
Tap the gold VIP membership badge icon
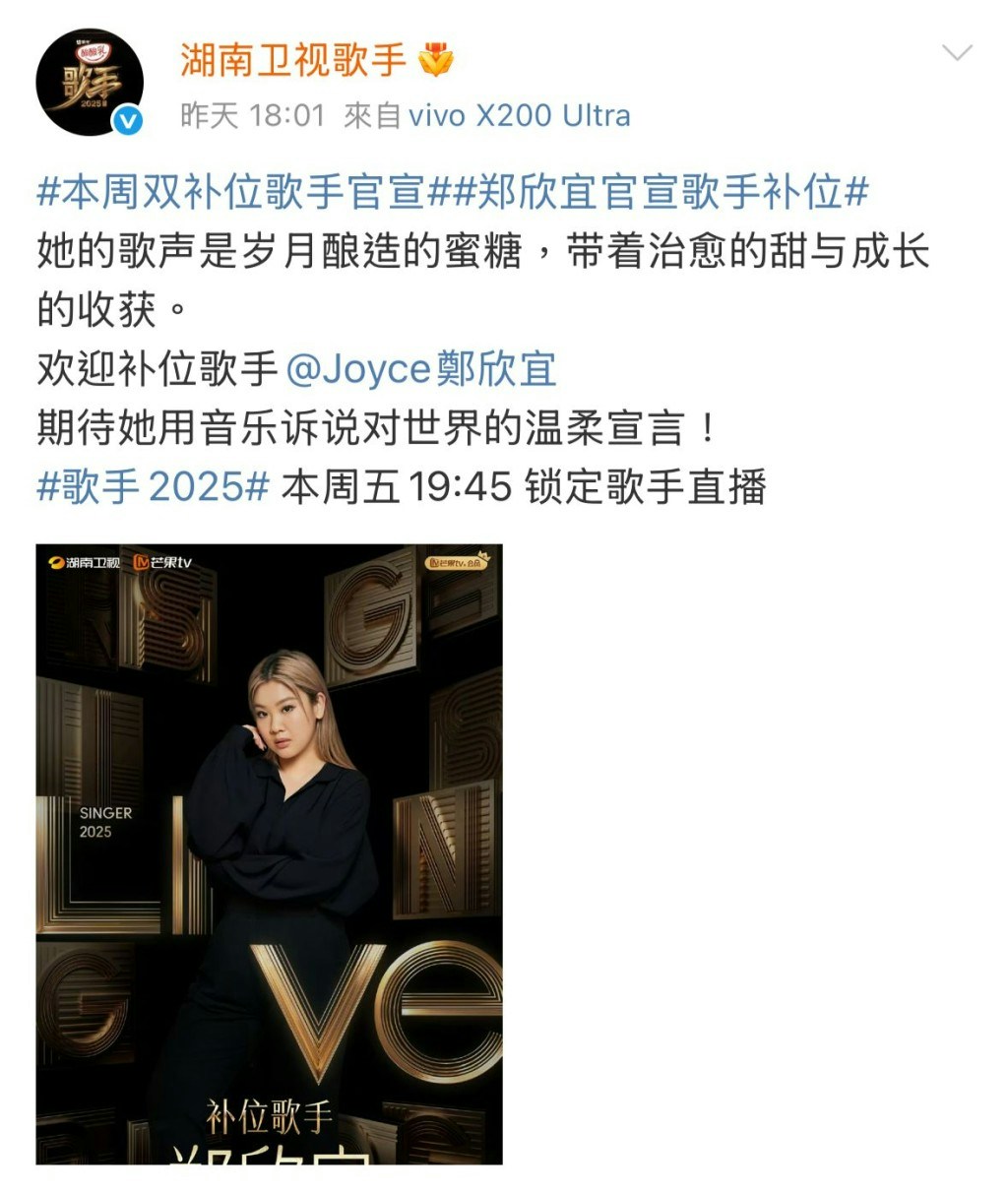pos(436,61)
